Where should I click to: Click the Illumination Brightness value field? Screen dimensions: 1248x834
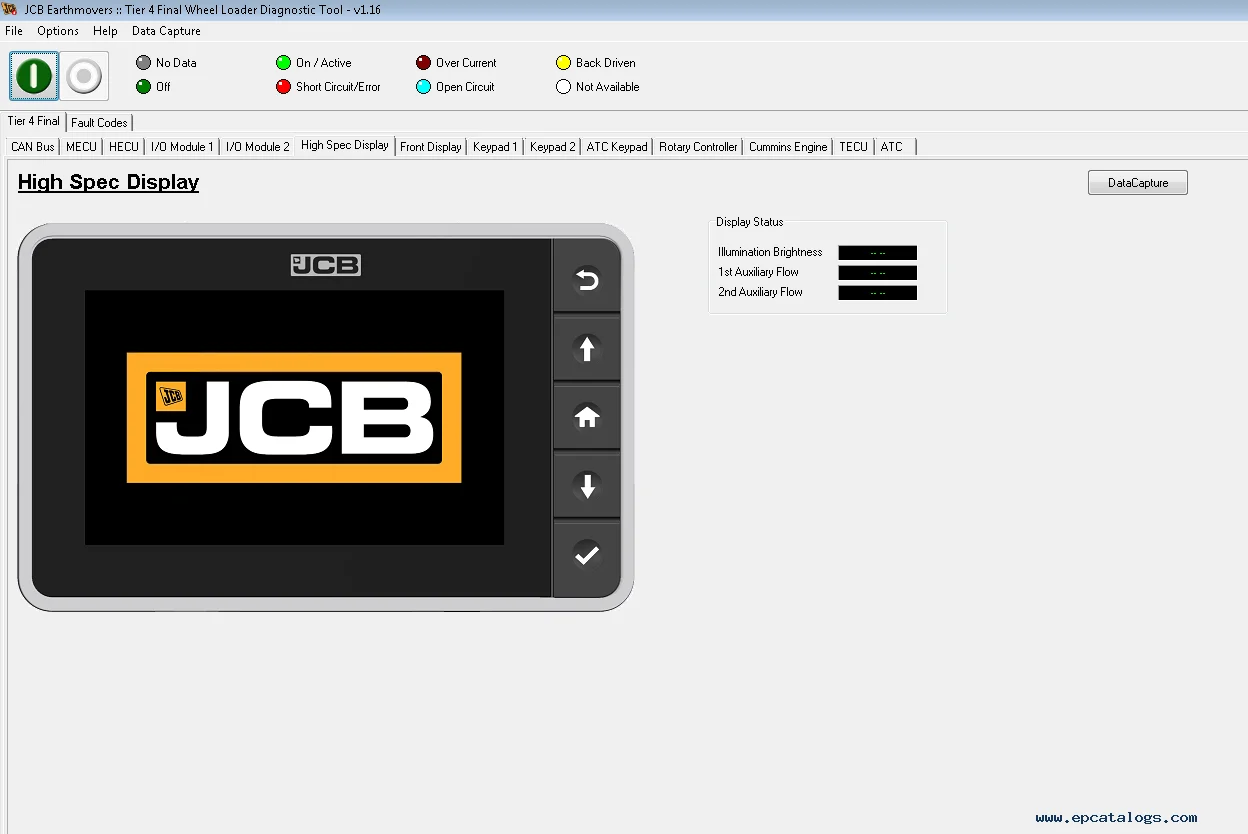point(877,252)
